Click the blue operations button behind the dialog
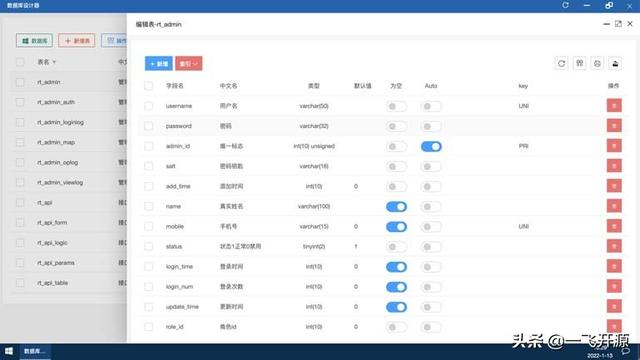 (114, 41)
